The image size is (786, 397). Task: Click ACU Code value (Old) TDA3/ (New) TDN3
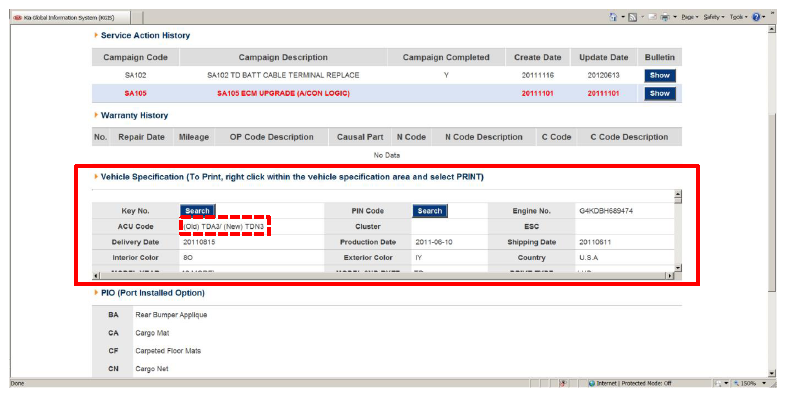[x=224, y=227]
